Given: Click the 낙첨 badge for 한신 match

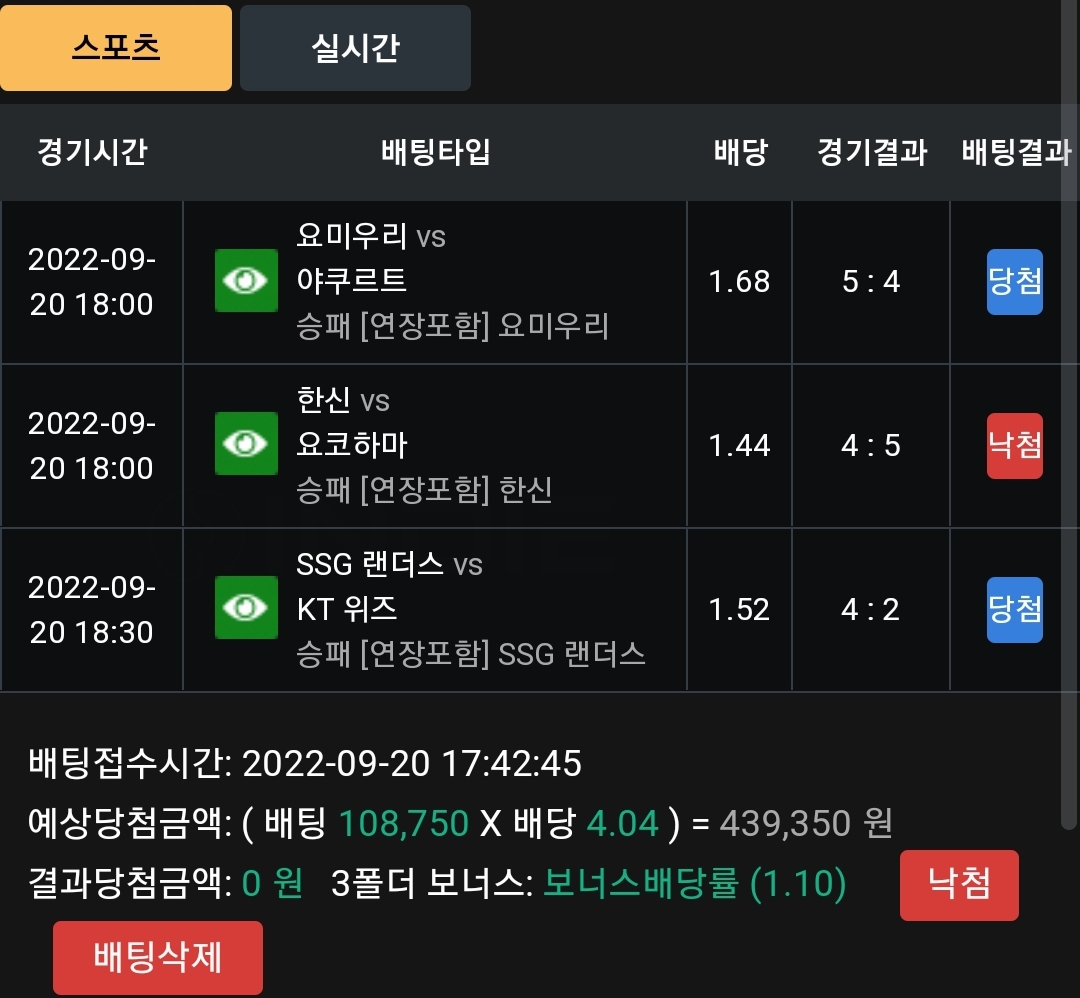Looking at the screenshot, I should pos(1015,446).
